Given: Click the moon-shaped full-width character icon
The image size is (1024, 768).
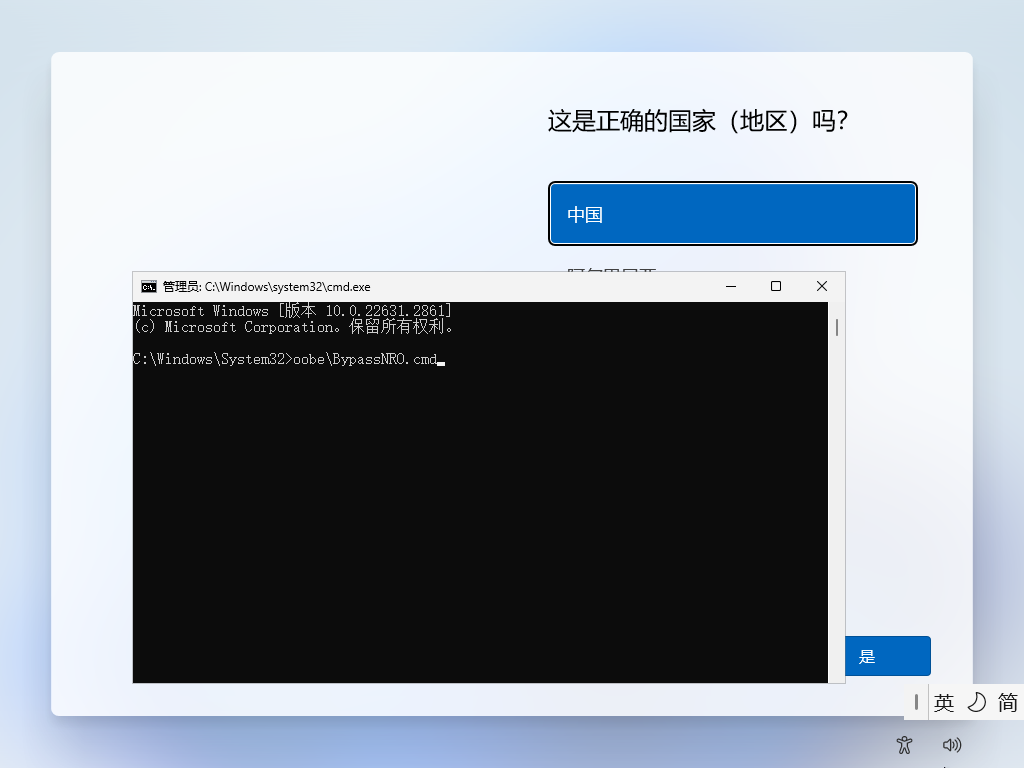Looking at the screenshot, I should click(975, 703).
